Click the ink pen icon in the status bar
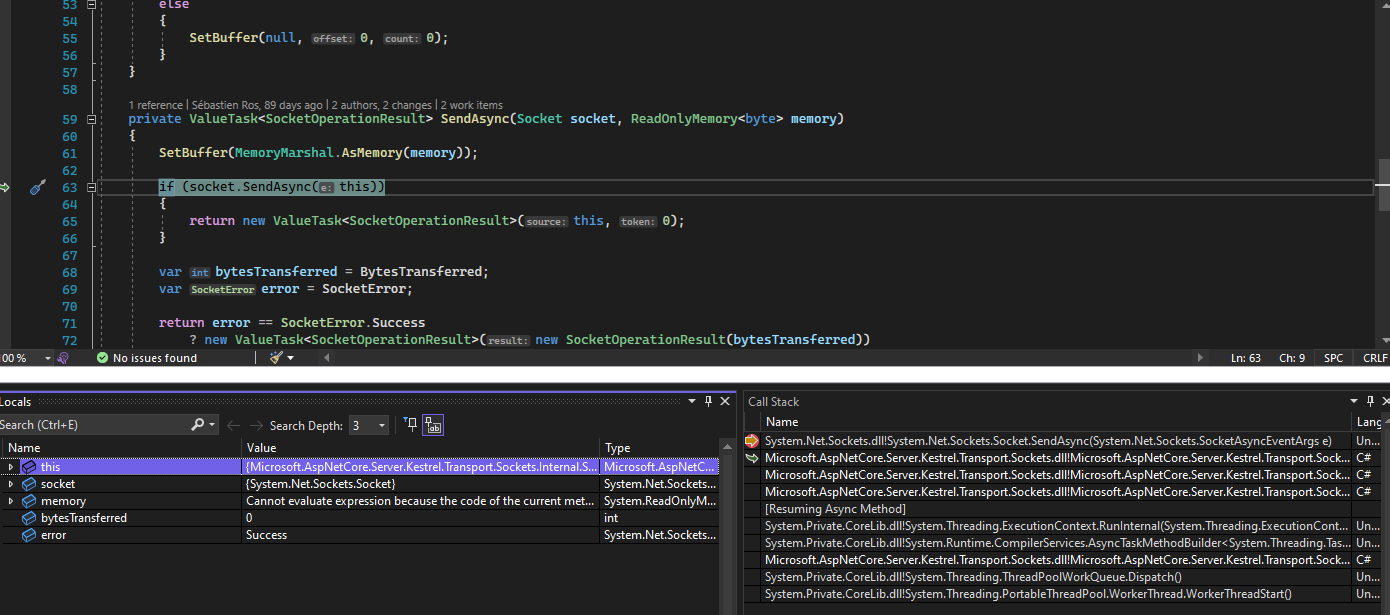1390x615 pixels. 278,357
